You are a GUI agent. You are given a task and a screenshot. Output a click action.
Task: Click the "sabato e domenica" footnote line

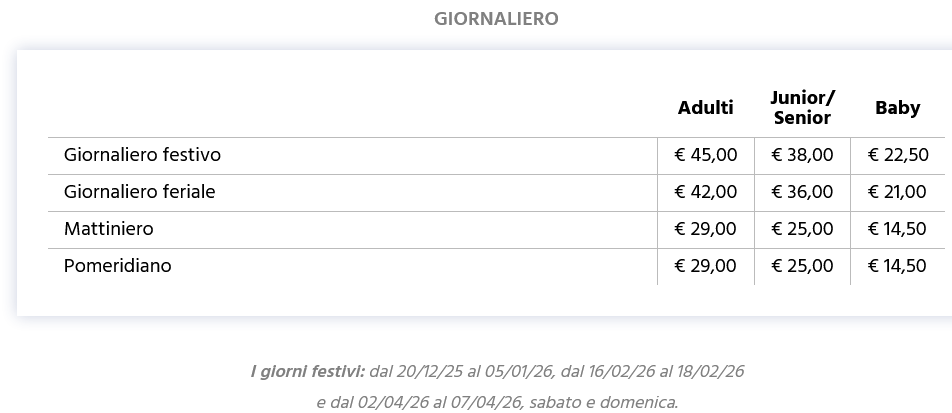496,403
